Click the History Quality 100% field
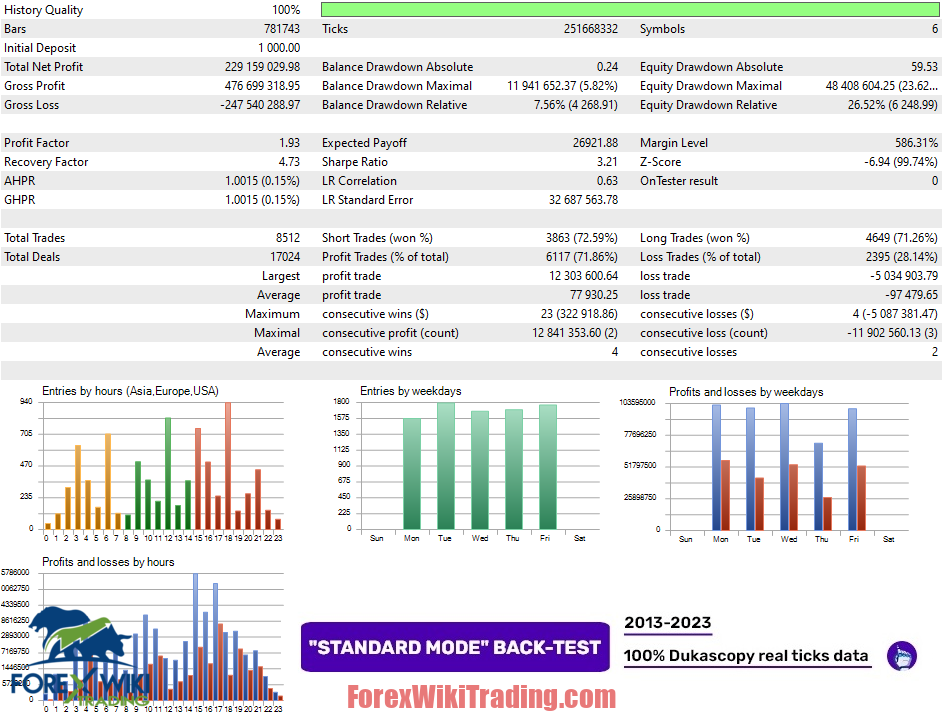 tap(150, 9)
